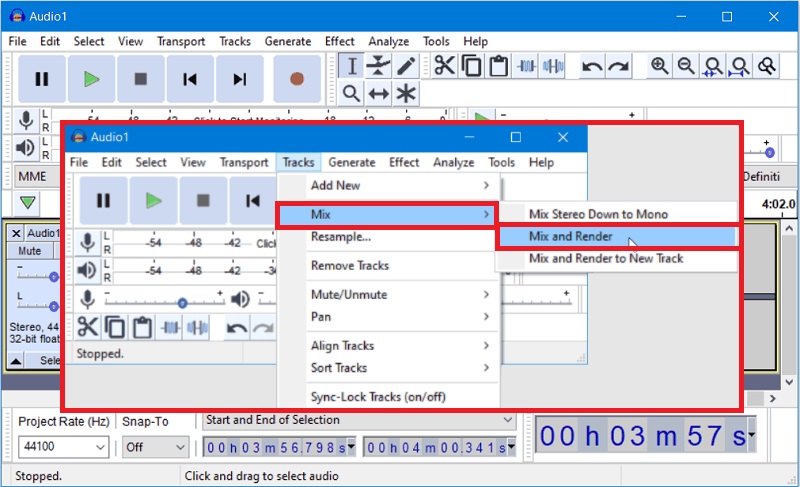Screen dimensions: 800x487
Task: Expand the Align Tracks submenu
Action: pyautogui.click(x=389, y=345)
